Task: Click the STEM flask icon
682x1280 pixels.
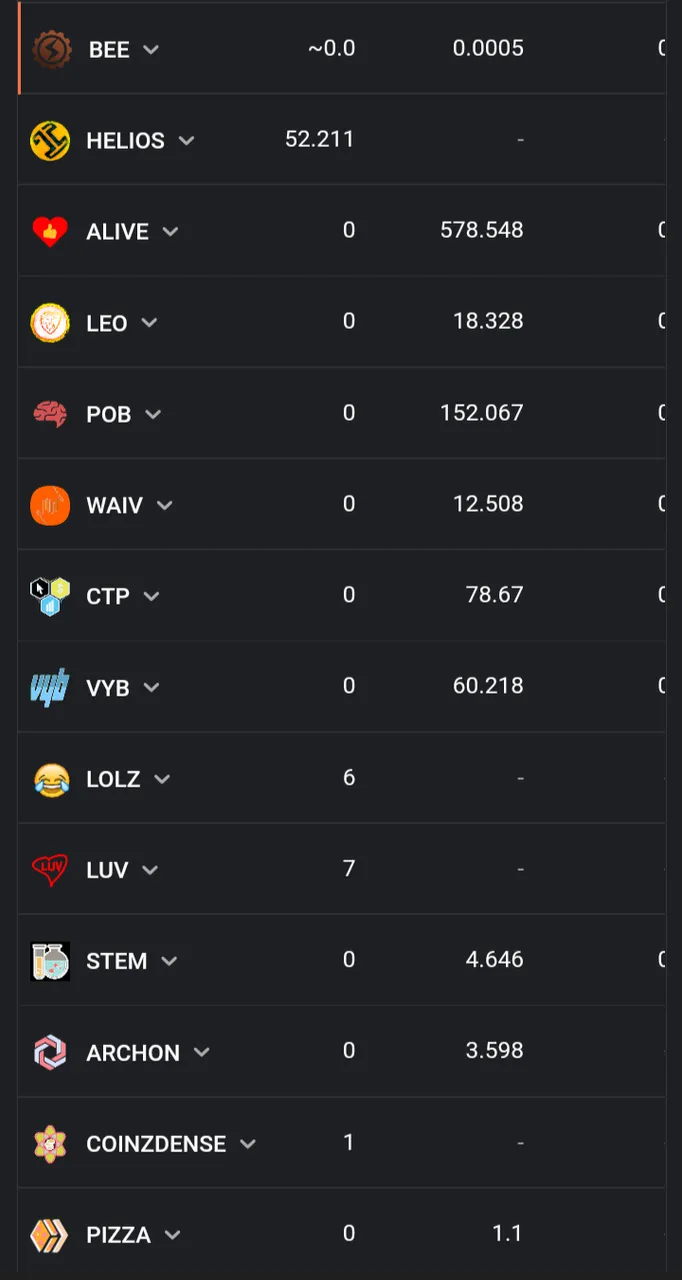Action: point(50,961)
